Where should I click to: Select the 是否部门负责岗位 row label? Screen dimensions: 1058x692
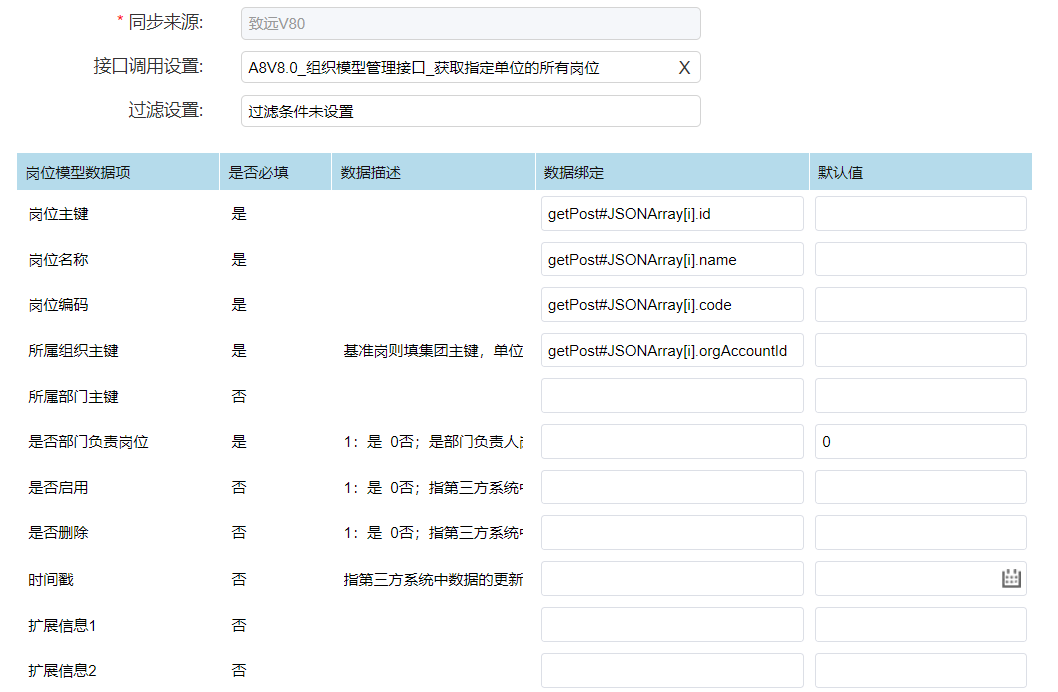[88, 442]
